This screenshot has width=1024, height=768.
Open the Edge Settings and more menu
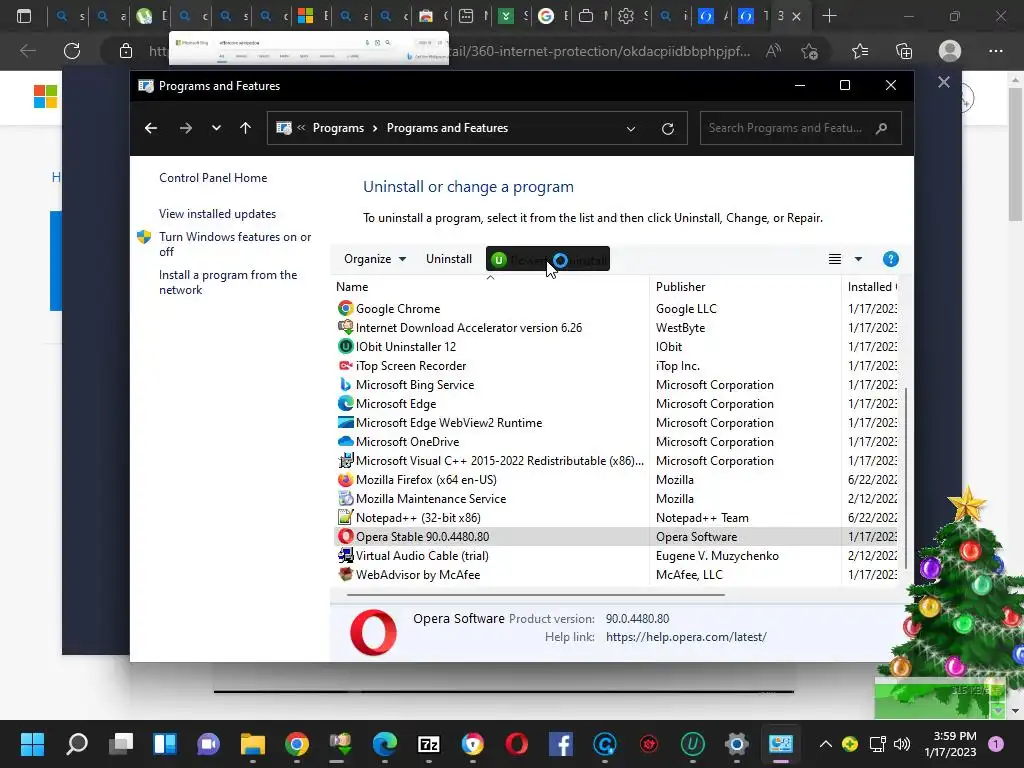coord(995,51)
